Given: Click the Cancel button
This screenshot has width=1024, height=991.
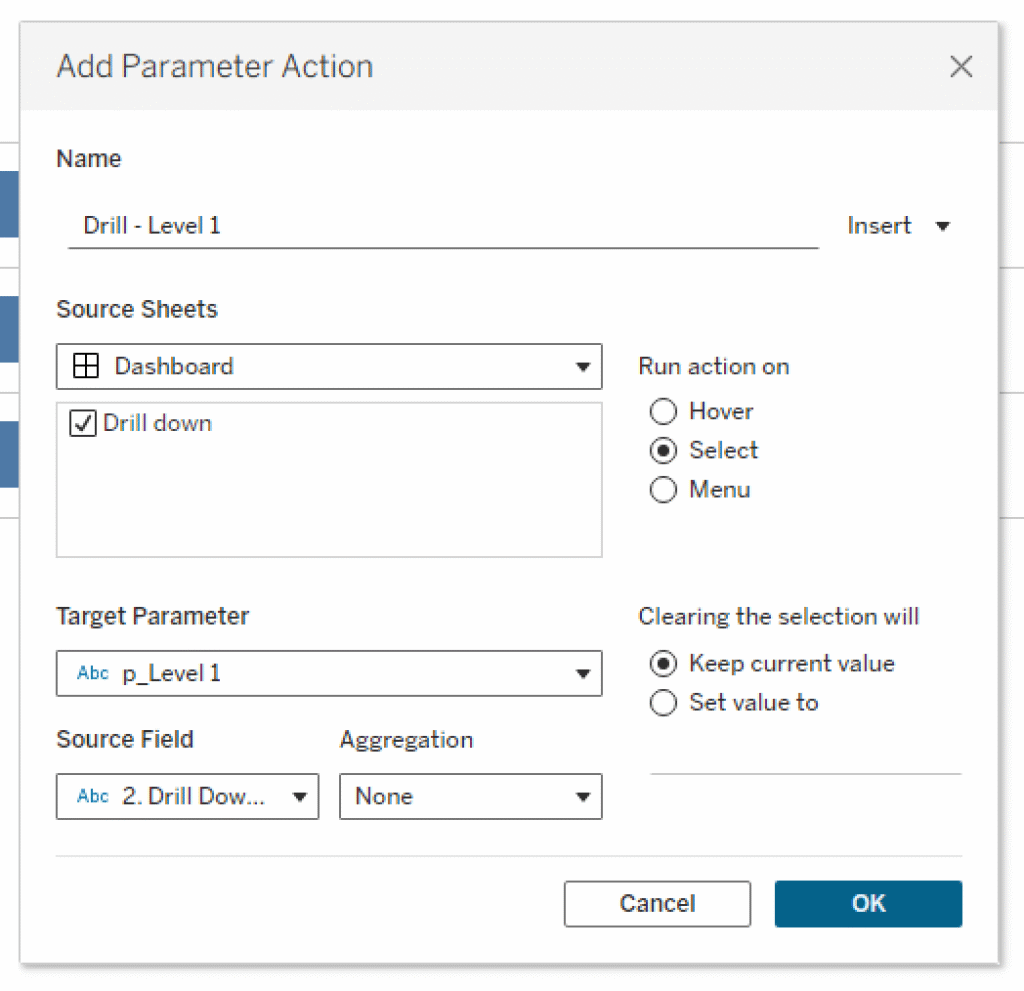Looking at the screenshot, I should (x=658, y=903).
